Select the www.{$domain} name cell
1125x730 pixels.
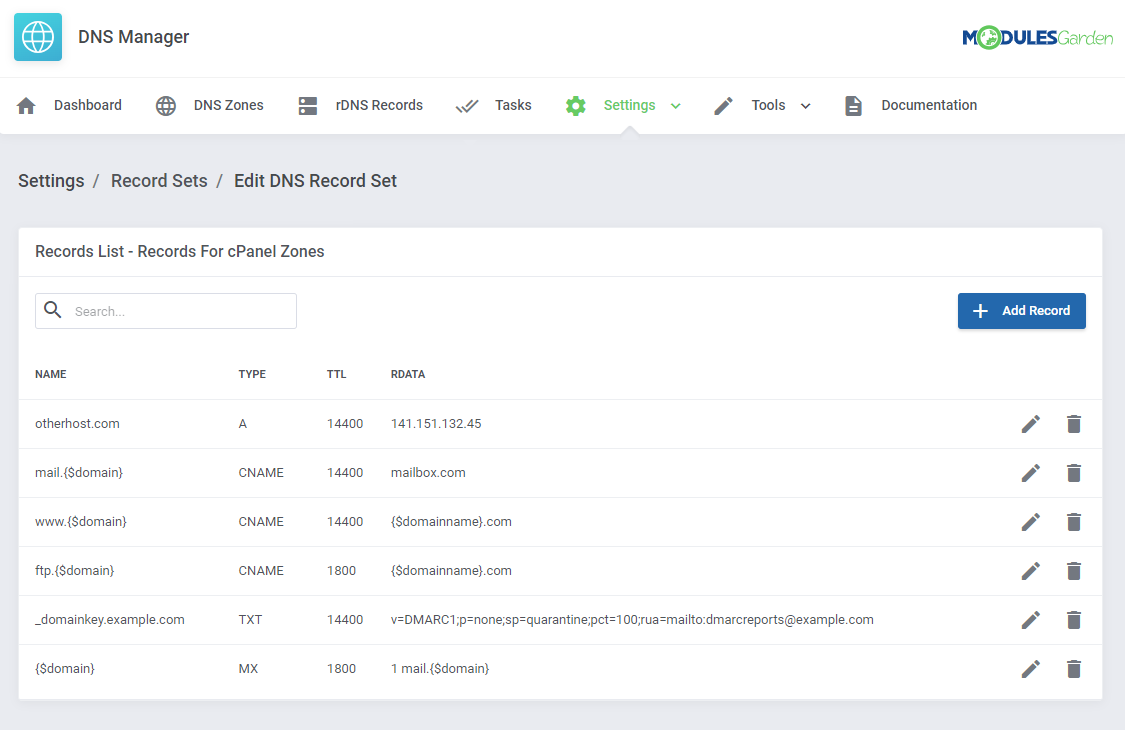[x=80, y=521]
